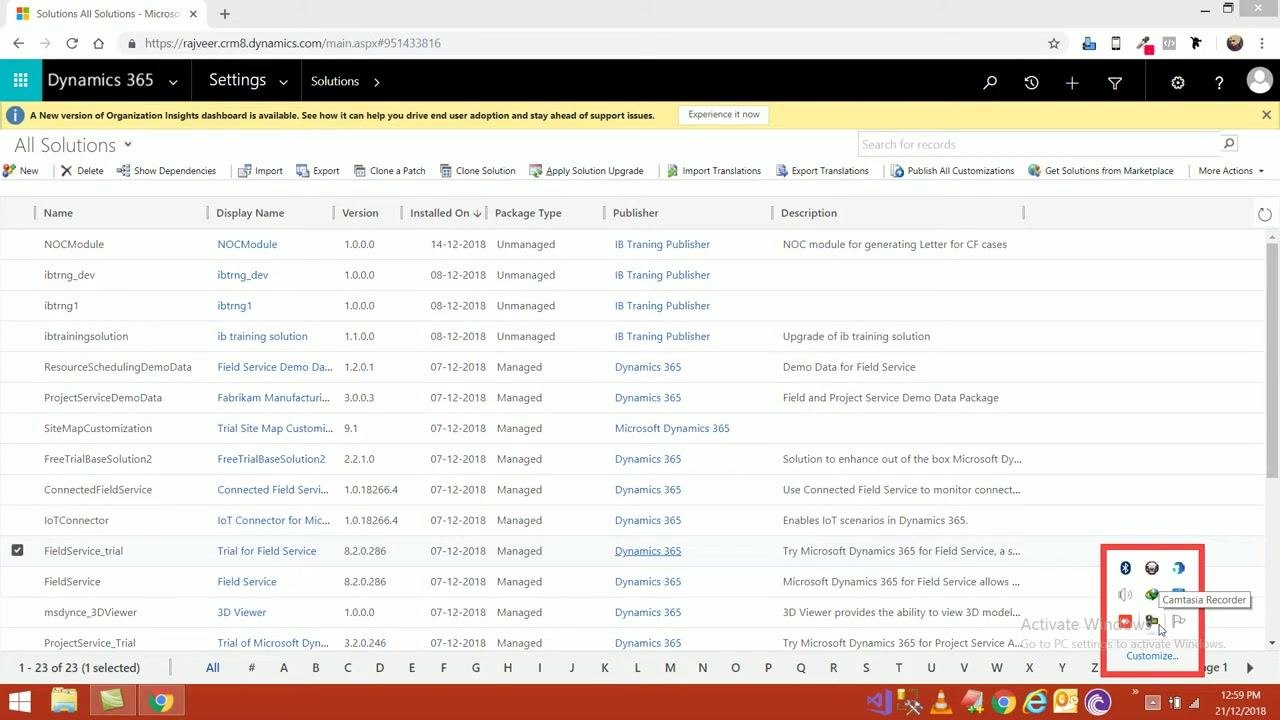
Task: Toggle the hidden tray icons arrow
Action: (x=1152, y=703)
